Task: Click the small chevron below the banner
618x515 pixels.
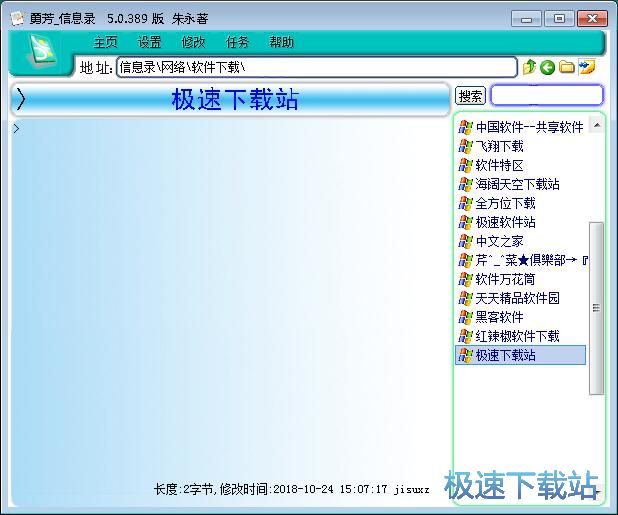Action: [16, 128]
